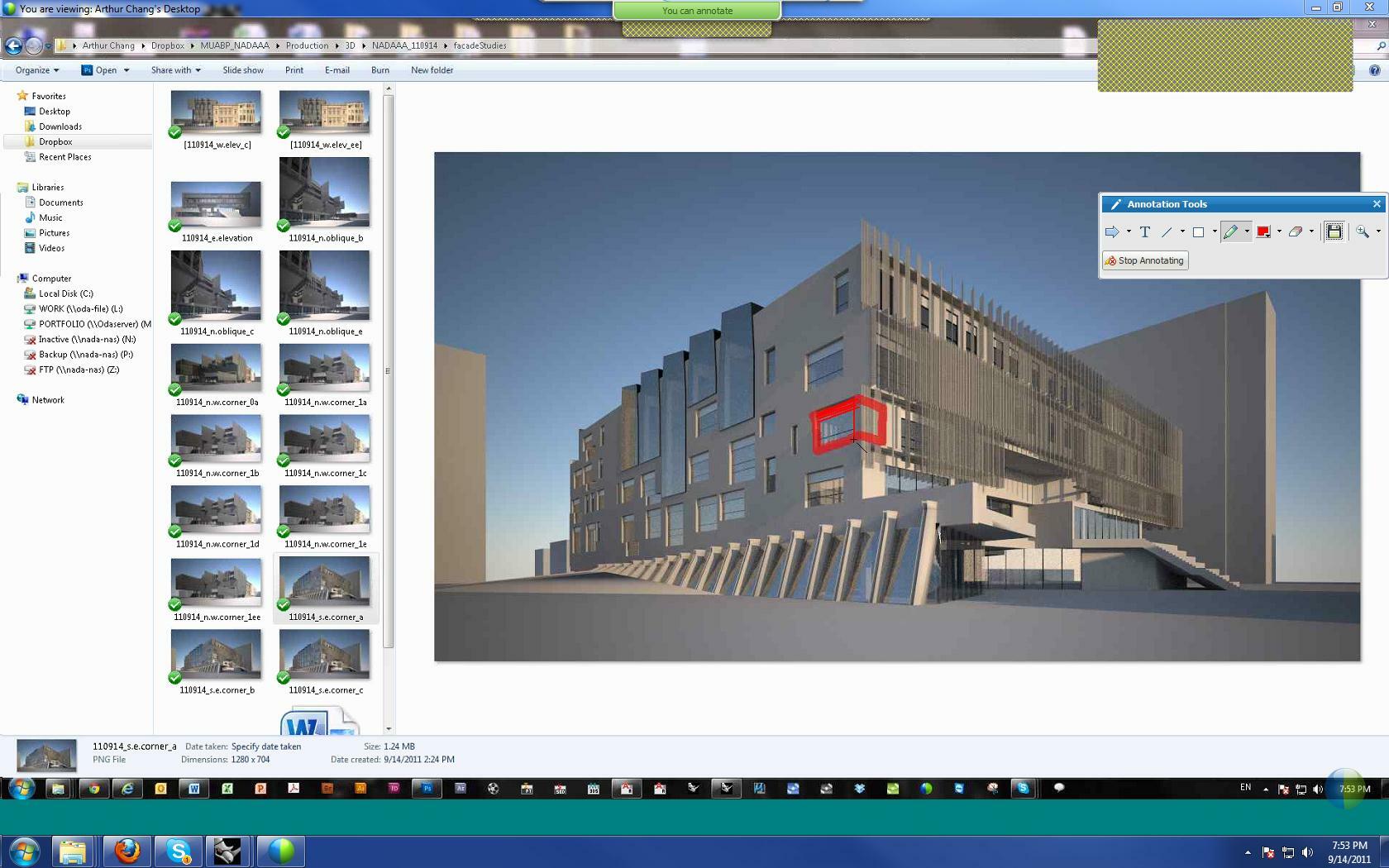Select Network in the navigation pane
The width and height of the screenshot is (1389, 868).
click(41, 400)
